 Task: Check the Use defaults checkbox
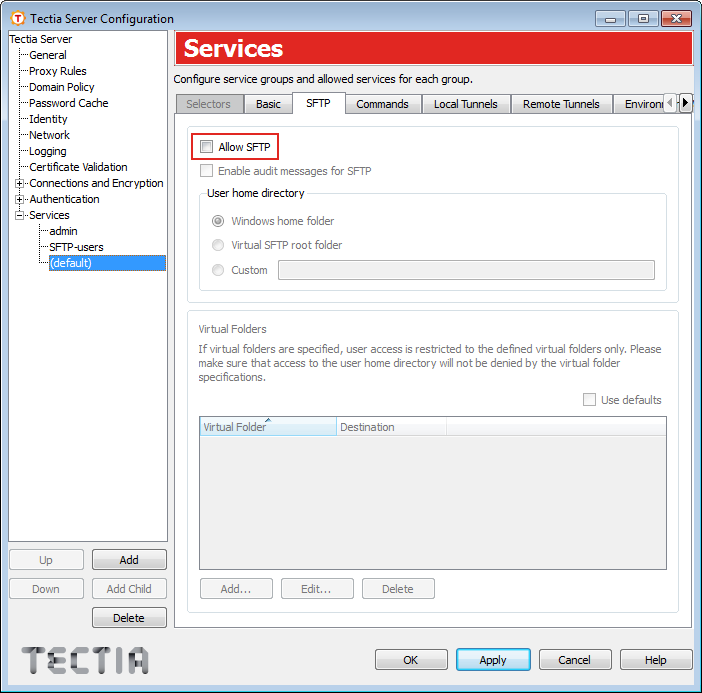pos(589,399)
